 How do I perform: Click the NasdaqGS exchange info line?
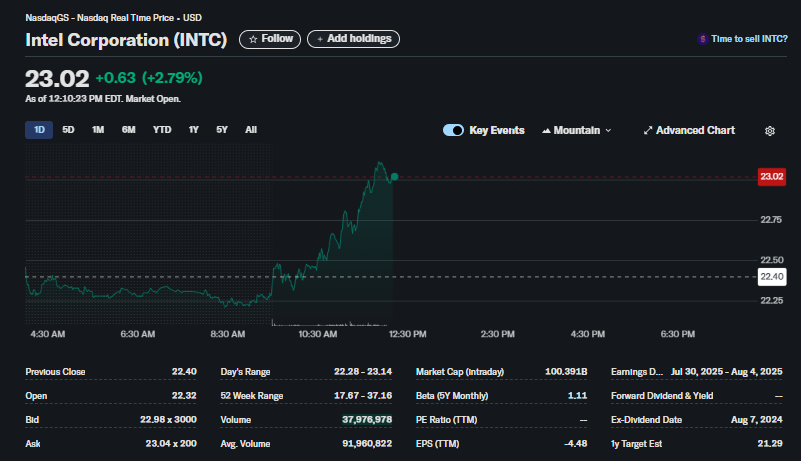point(113,18)
